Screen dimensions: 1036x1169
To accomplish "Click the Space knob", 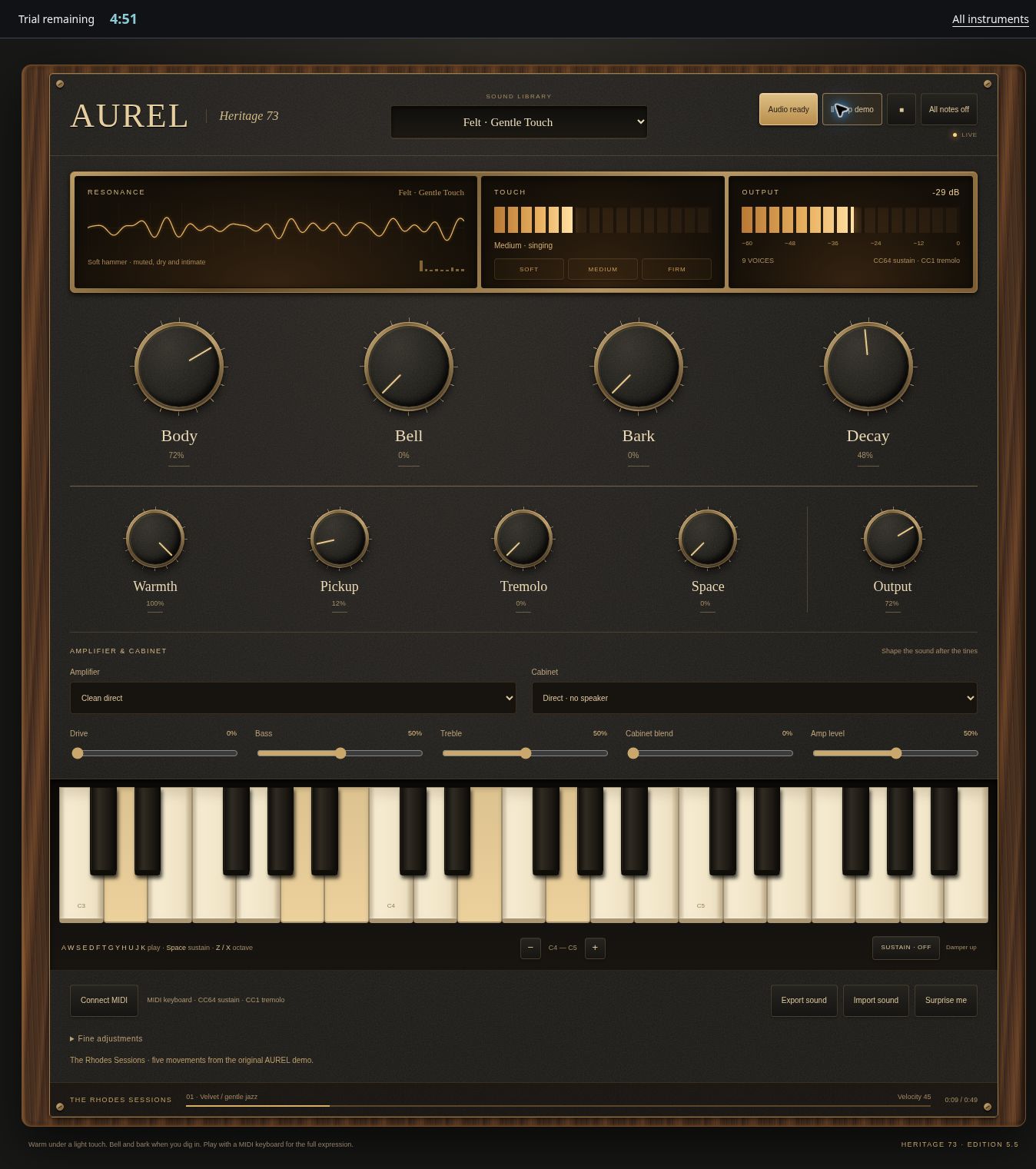I will [708, 539].
